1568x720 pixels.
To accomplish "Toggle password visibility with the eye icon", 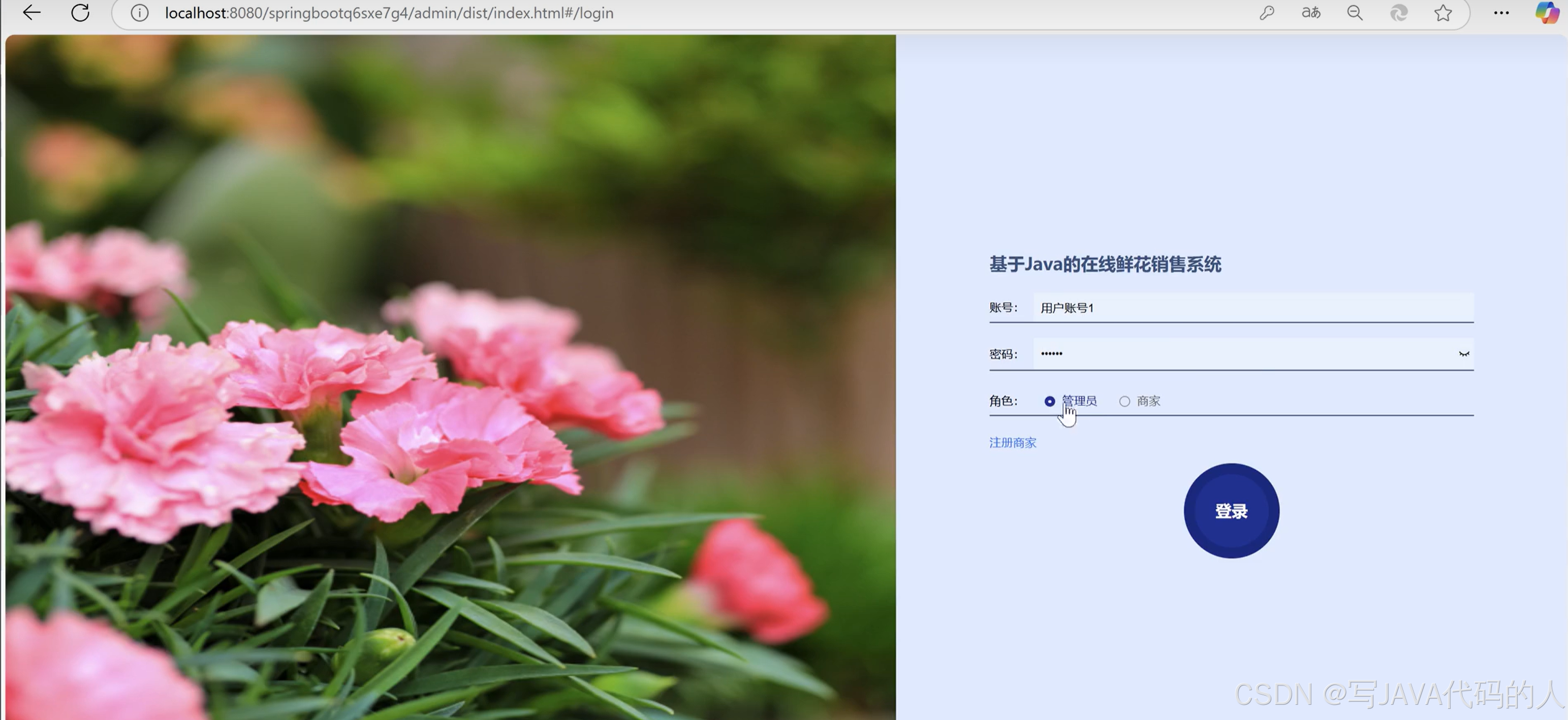I will (1463, 354).
